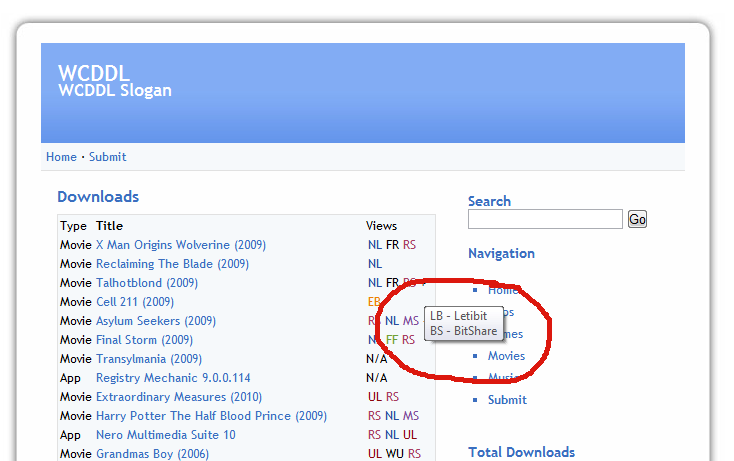Click UL host tag on Extraordinary Measures row
Image resolution: width=734 pixels, height=461 pixels.
pos(374,397)
